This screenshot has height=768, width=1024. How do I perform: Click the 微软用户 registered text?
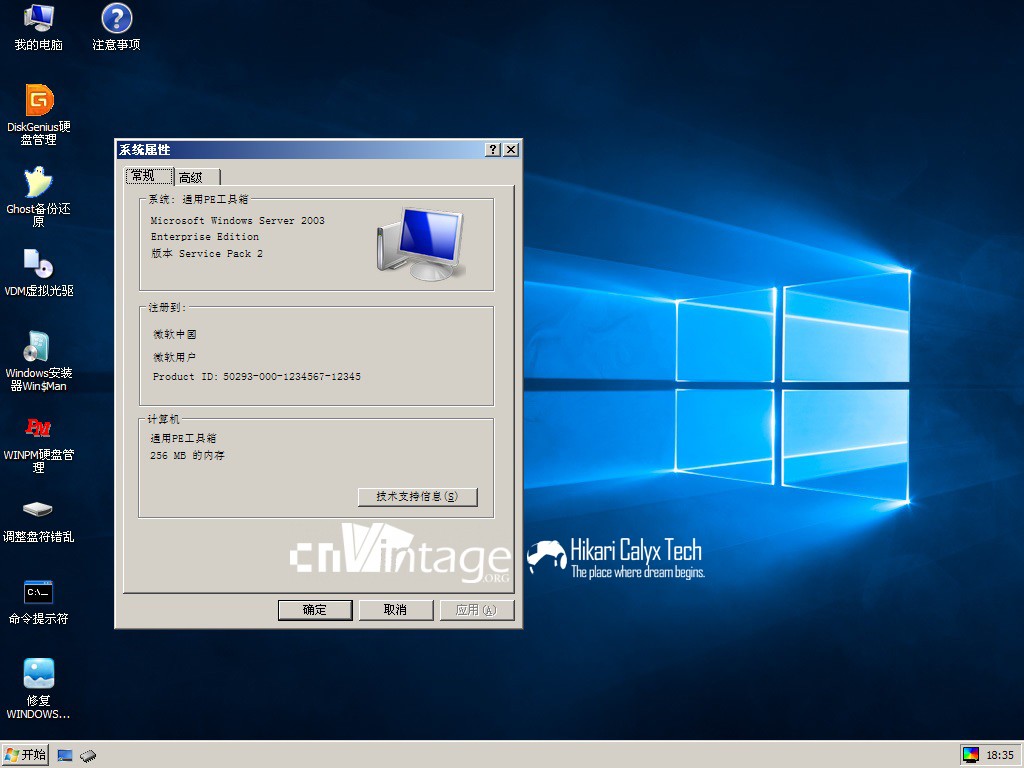click(174, 357)
